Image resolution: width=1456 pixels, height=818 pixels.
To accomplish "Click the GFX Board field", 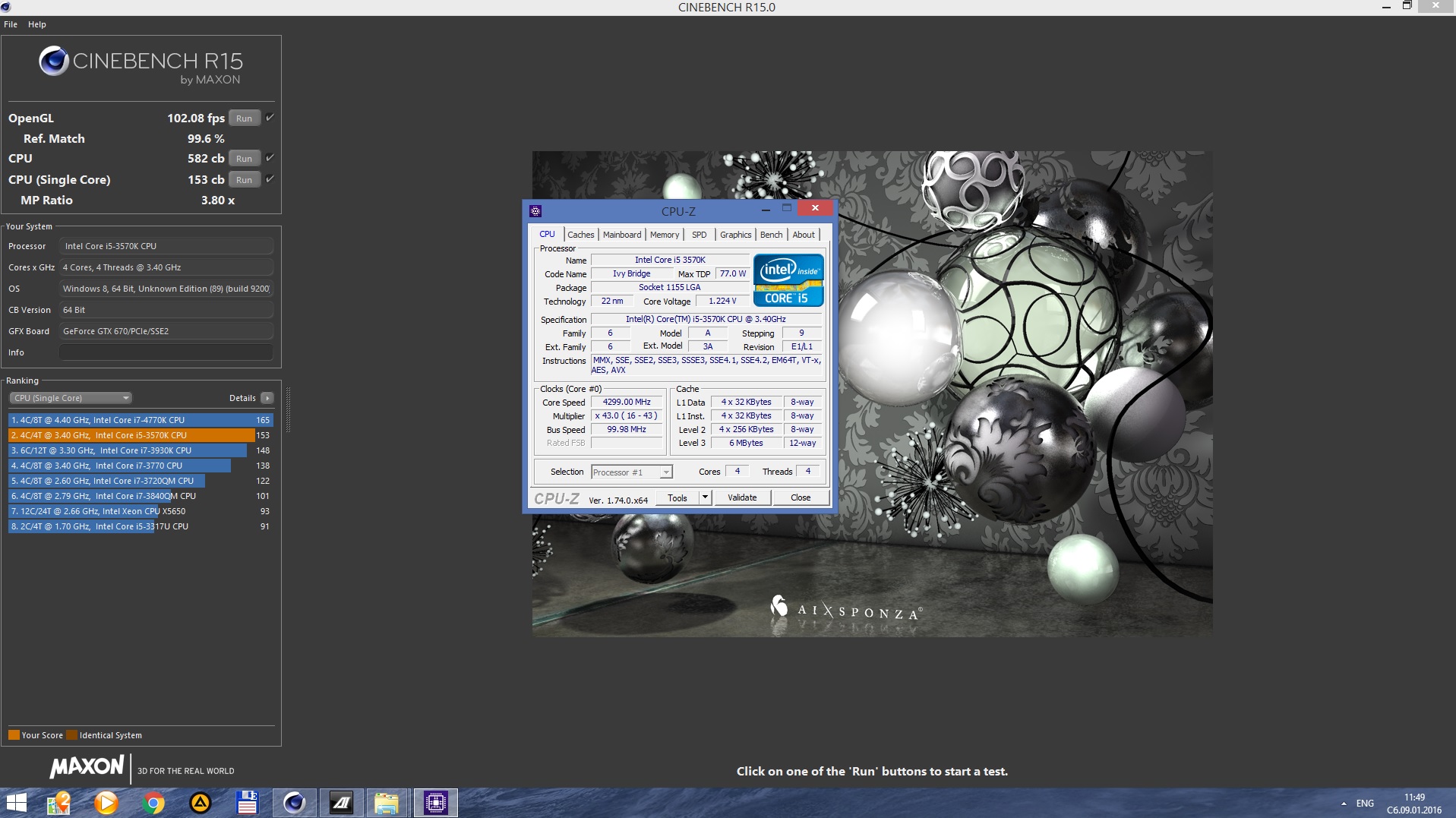I will click(166, 331).
